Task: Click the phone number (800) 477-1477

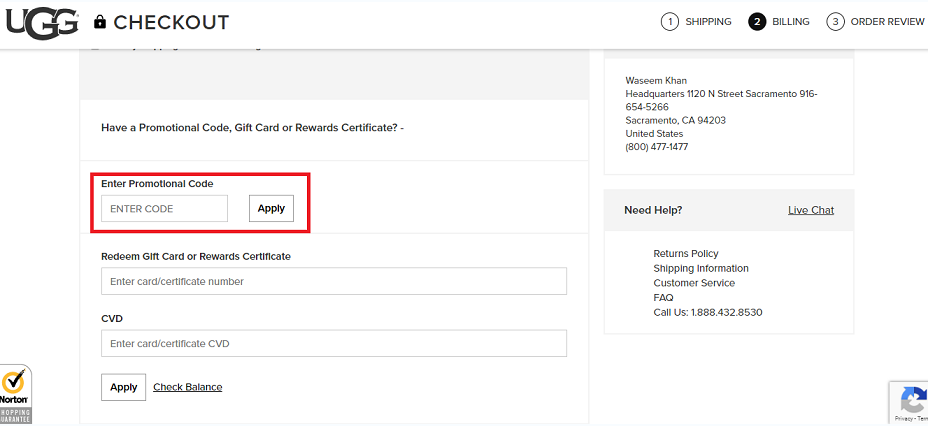Action: coord(657,147)
